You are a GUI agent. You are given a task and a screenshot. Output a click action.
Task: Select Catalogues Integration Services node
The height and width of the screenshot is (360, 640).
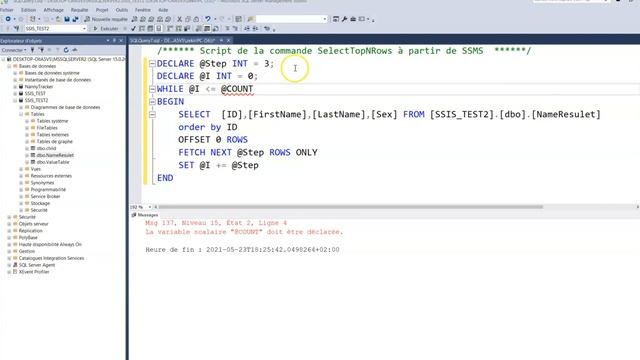point(51,258)
